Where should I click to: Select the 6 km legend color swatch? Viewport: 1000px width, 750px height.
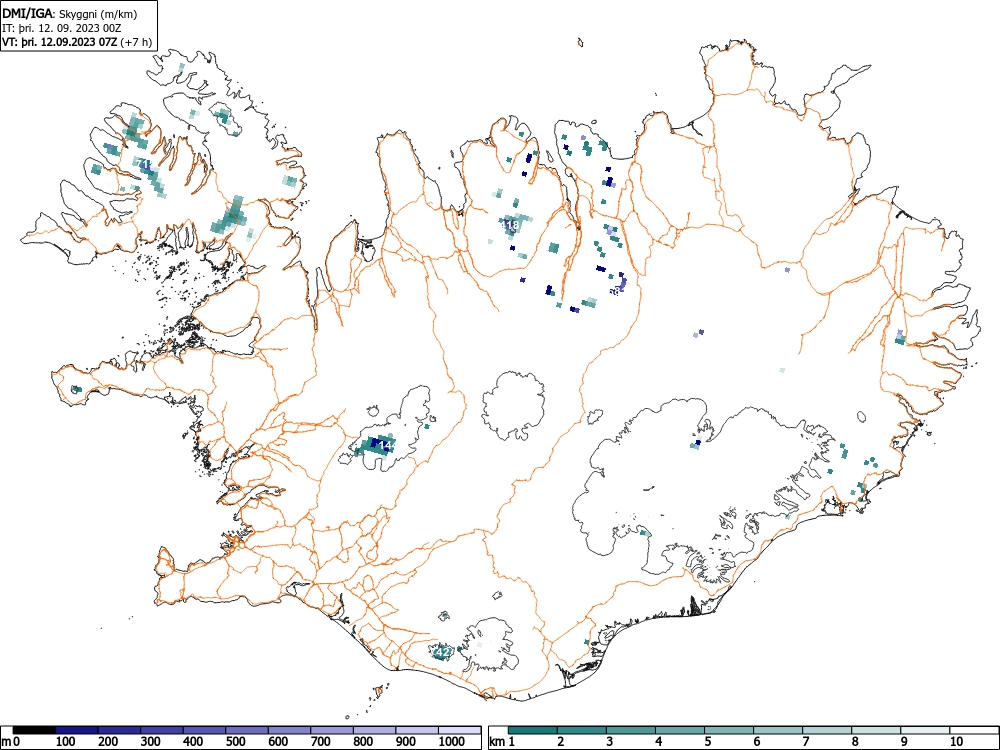[778, 730]
